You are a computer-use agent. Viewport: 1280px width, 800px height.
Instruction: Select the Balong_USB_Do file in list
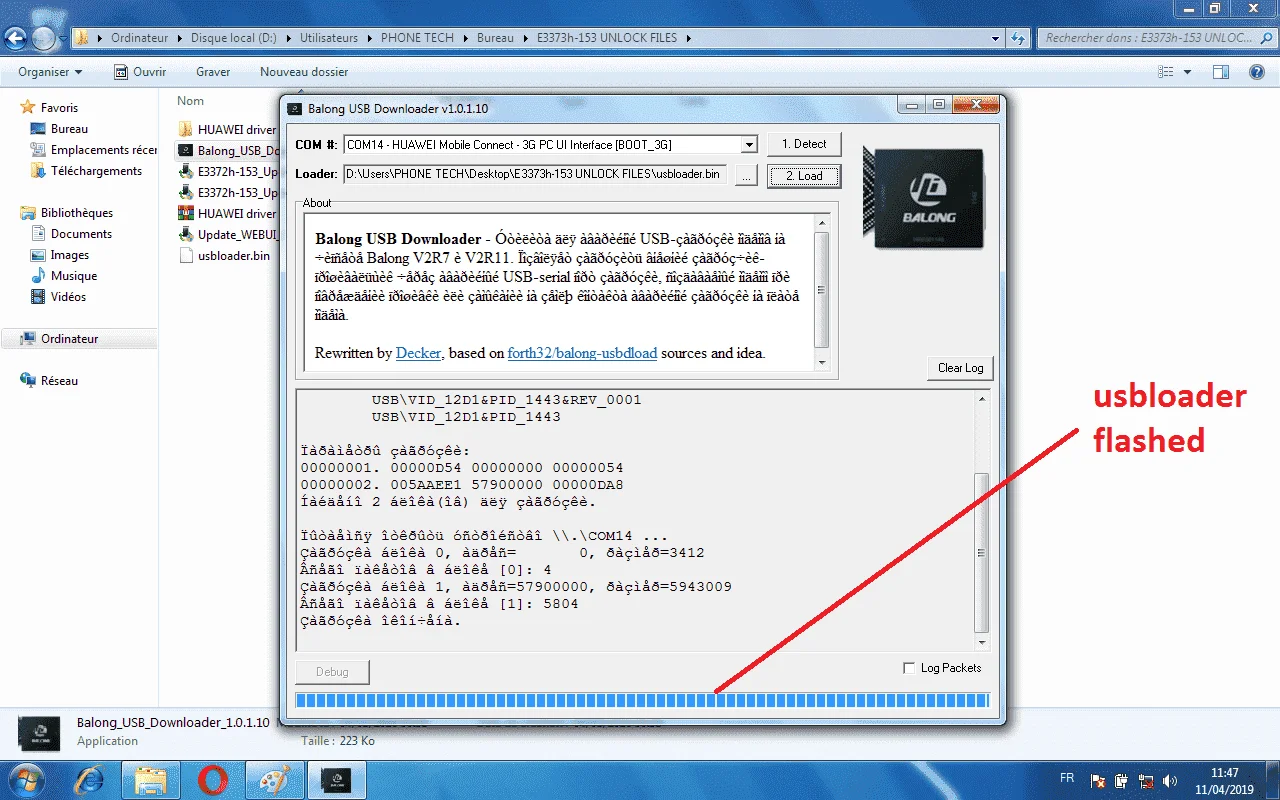(228, 151)
